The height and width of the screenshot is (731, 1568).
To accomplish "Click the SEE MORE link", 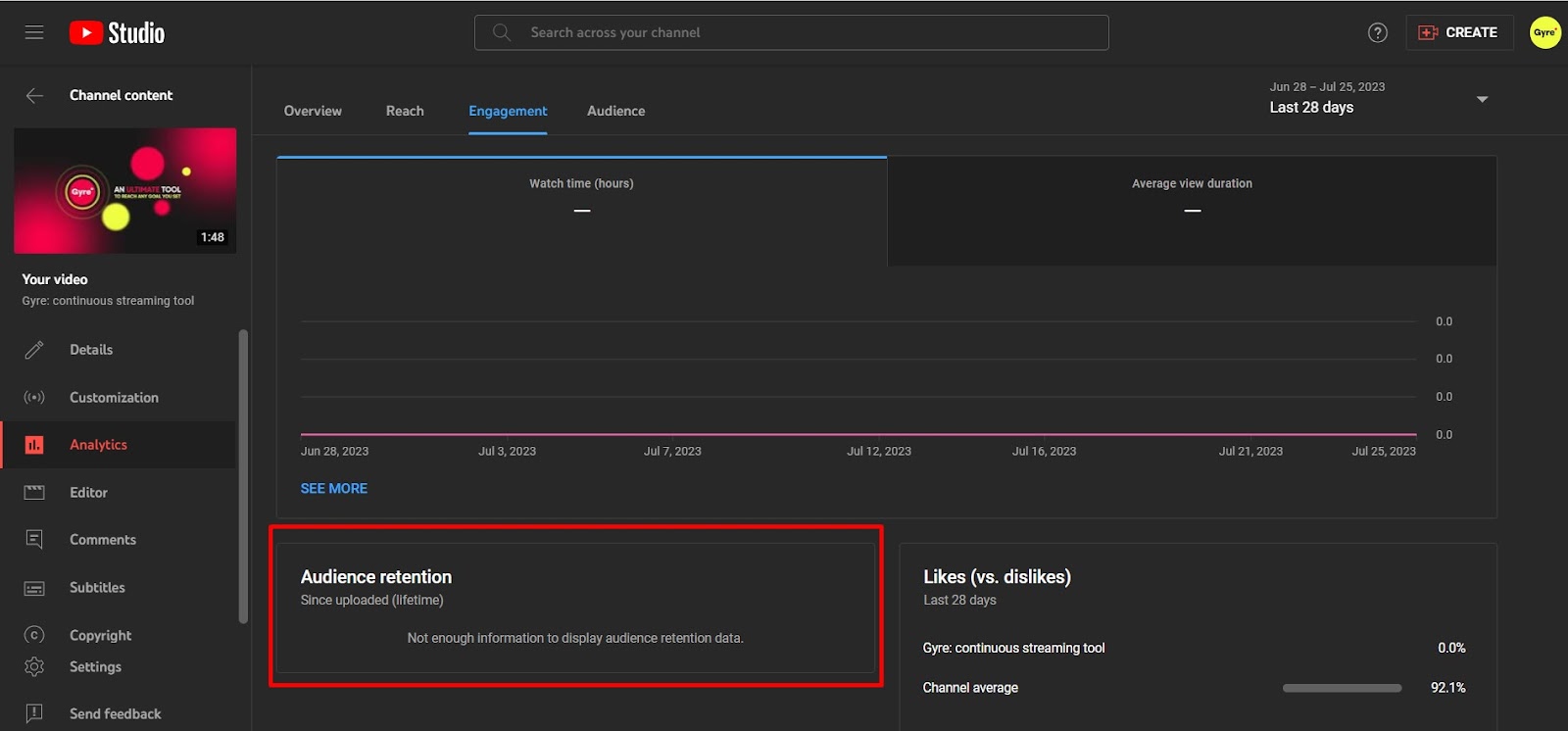I will [x=334, y=488].
